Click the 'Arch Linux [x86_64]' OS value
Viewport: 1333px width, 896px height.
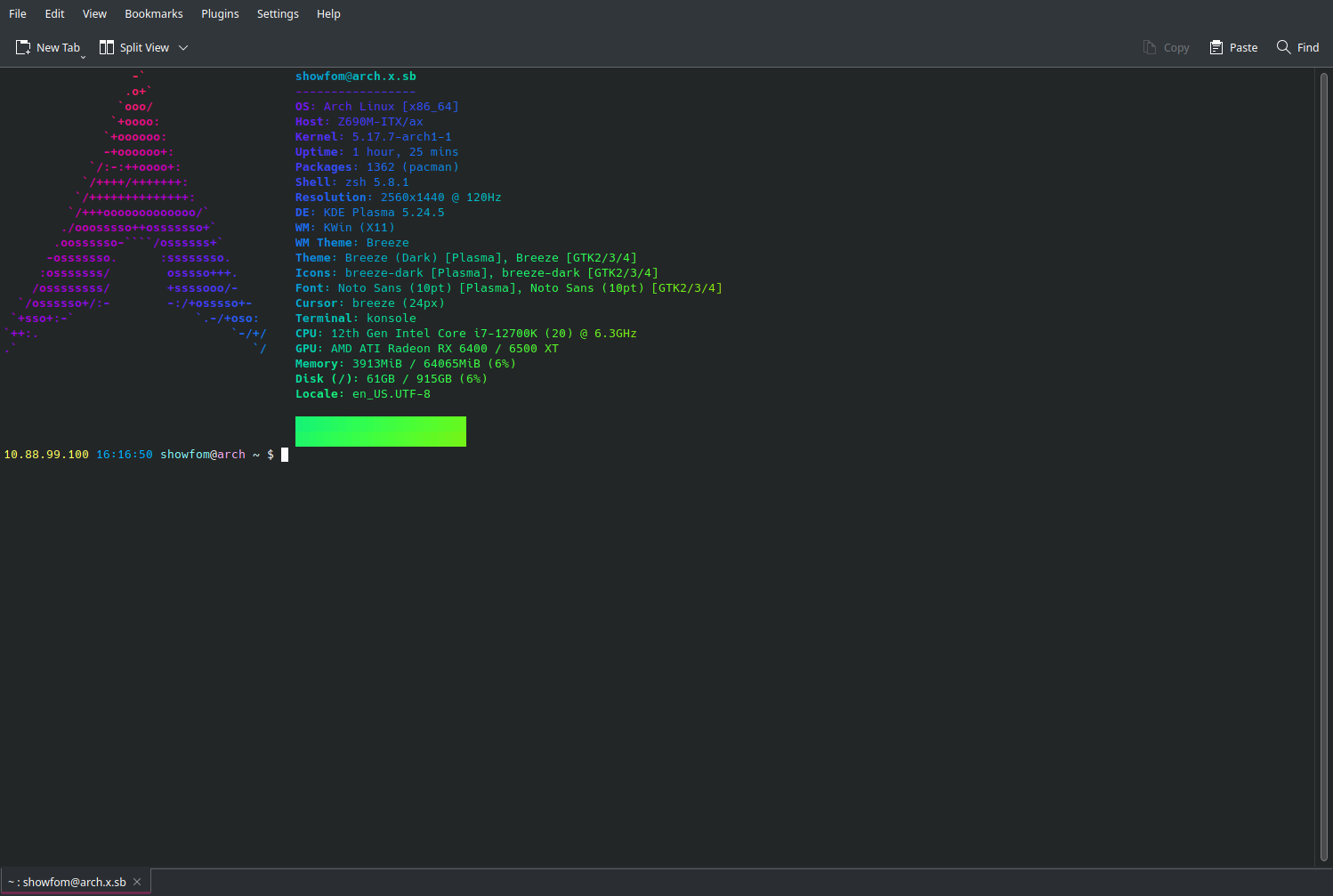pos(392,107)
